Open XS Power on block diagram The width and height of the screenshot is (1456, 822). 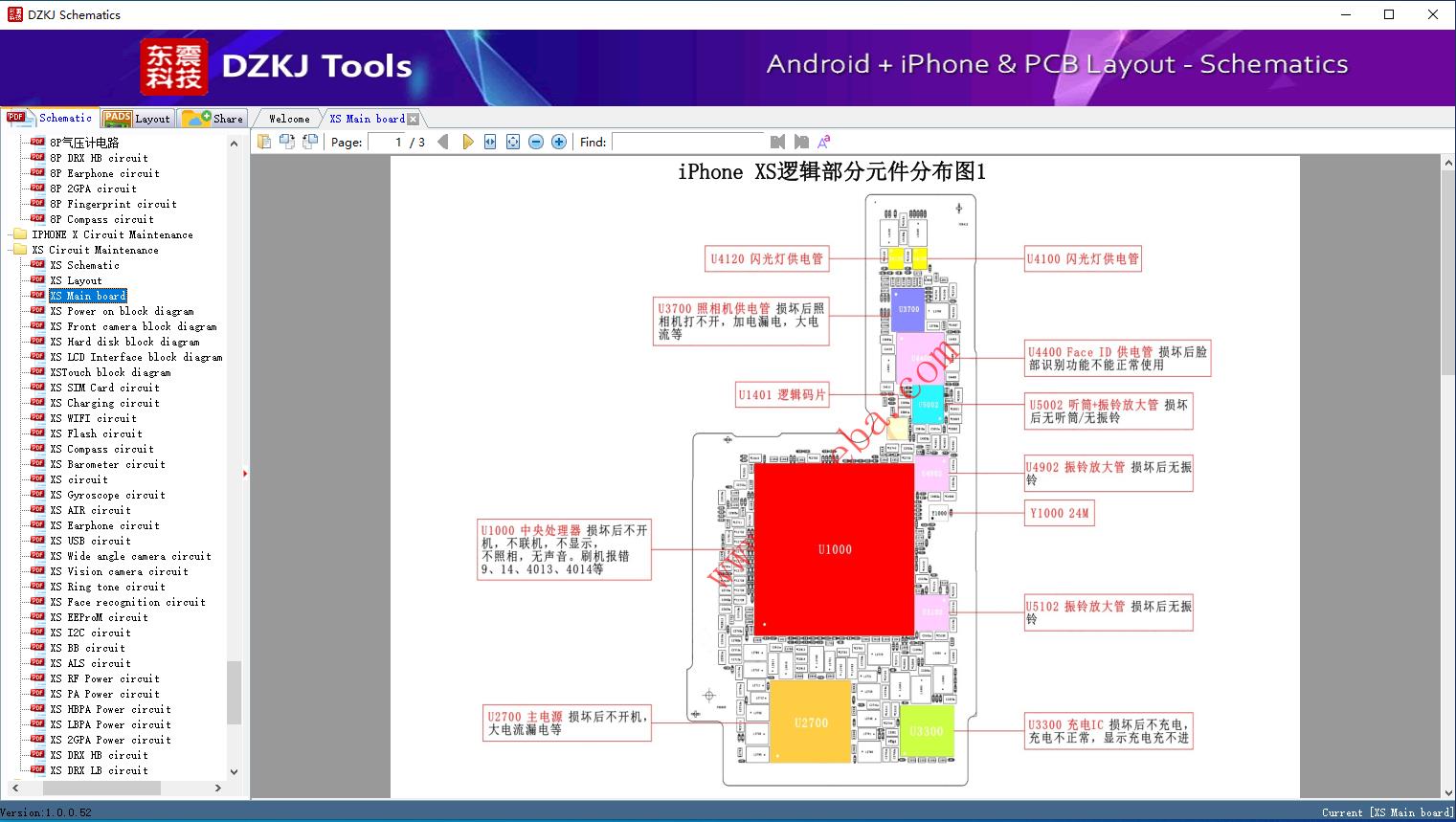pos(122,311)
